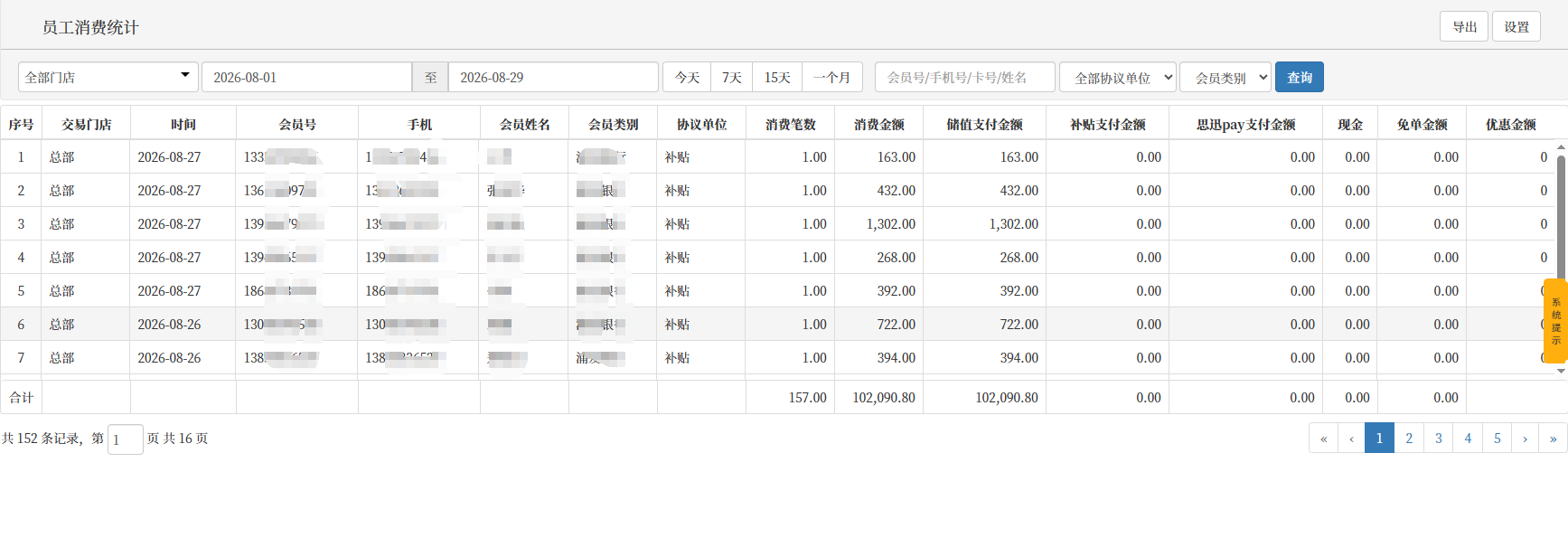Click the 2026-08-26 date in row 6
Image resolution: width=1568 pixels, height=538 pixels.
[169, 325]
